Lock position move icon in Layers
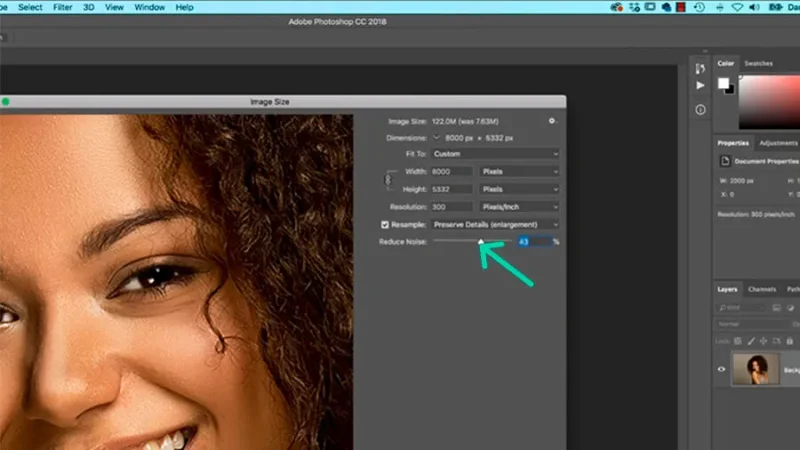This screenshot has height=450, width=800. (764, 341)
